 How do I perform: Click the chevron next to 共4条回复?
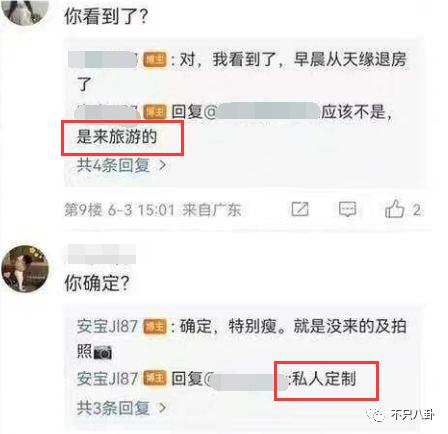163,165
